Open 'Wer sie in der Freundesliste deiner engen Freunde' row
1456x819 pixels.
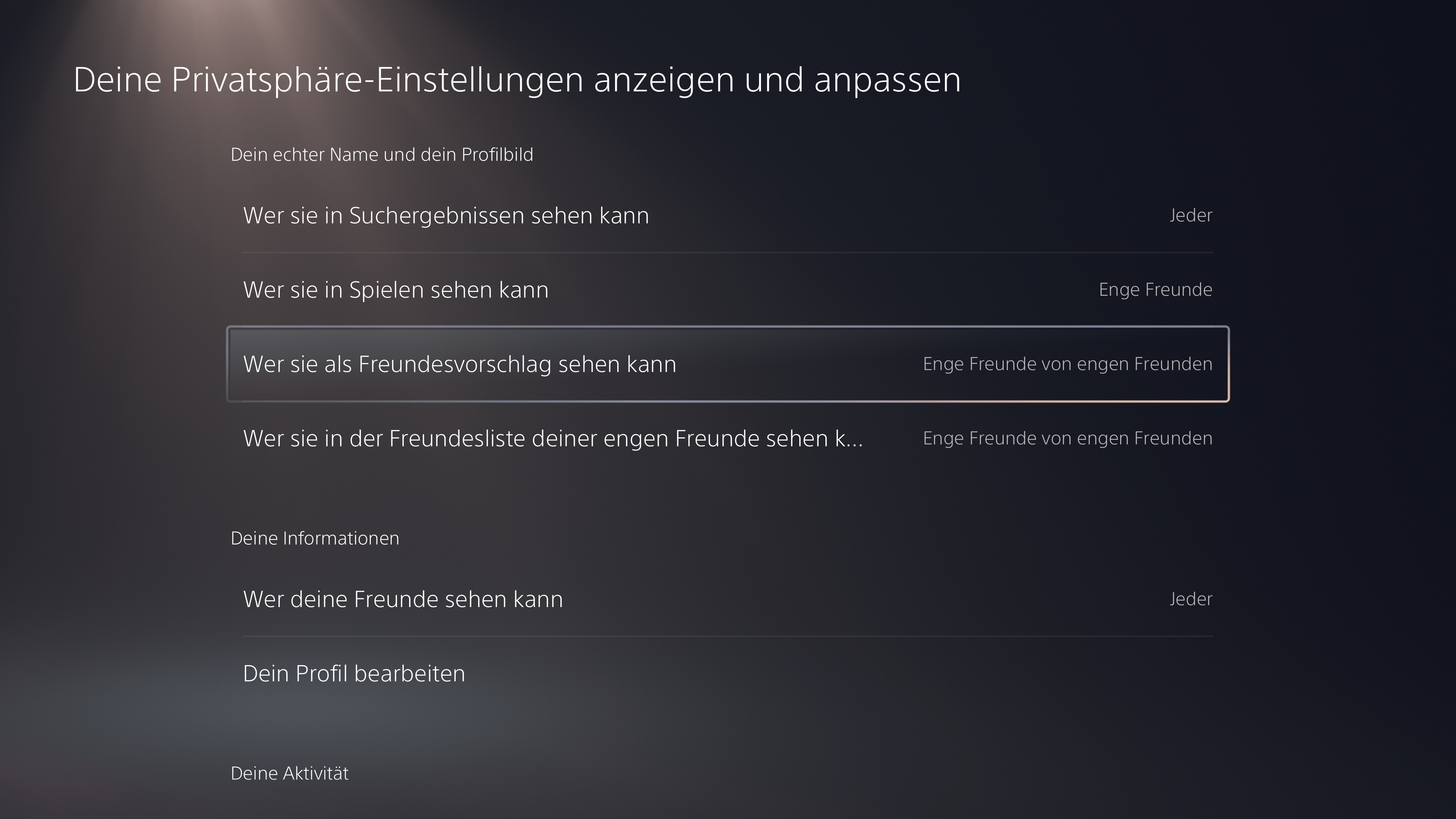tap(728, 438)
